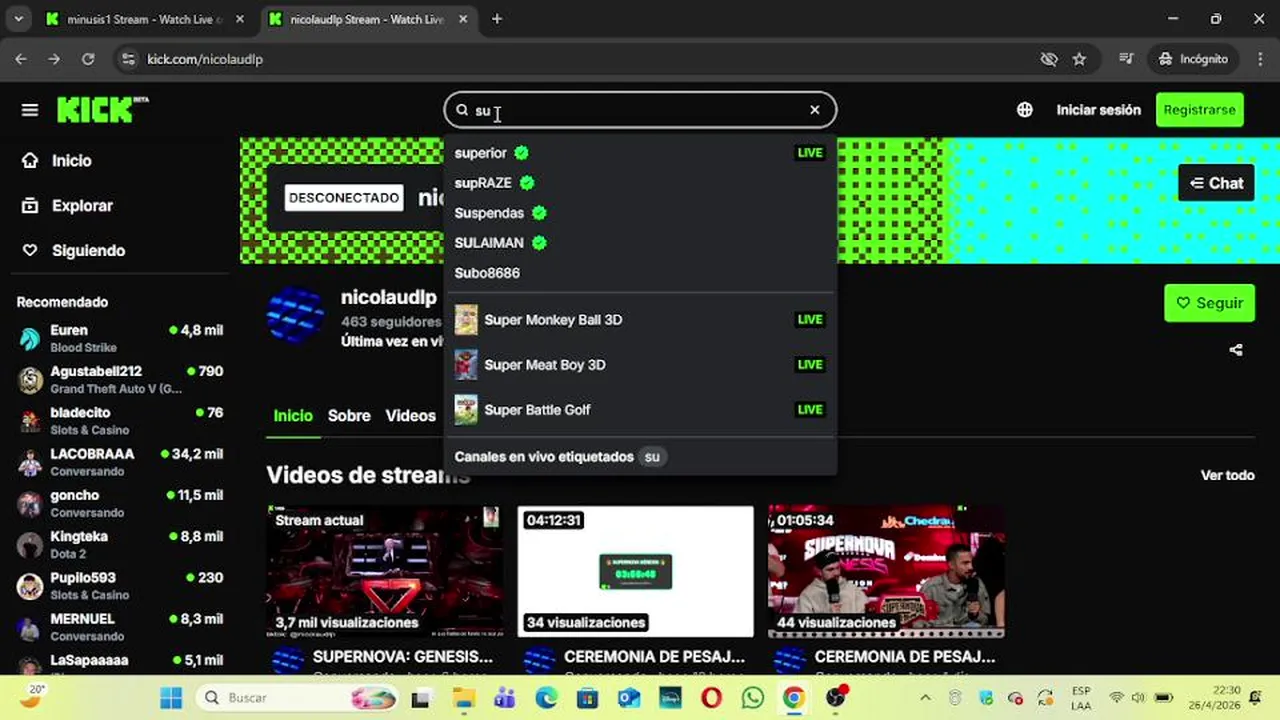This screenshot has height=720, width=1280.
Task: Open Agustabell212 recommended channel
Action: (120, 379)
